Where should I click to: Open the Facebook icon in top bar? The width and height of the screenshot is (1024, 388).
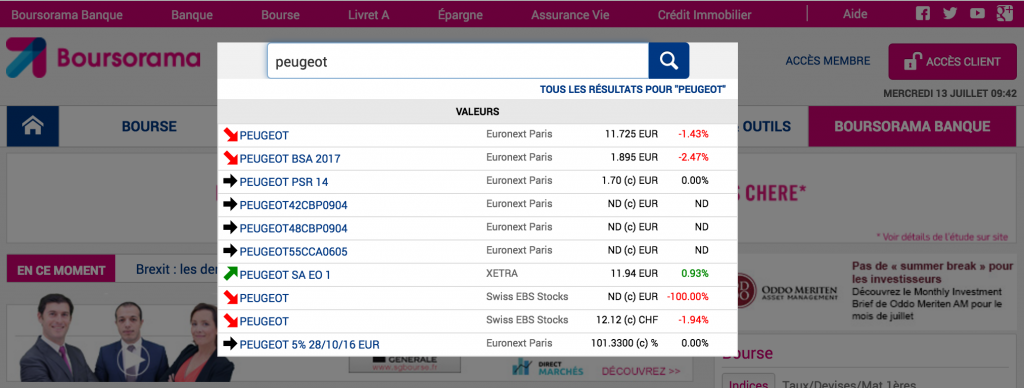pyautogui.click(x=923, y=14)
